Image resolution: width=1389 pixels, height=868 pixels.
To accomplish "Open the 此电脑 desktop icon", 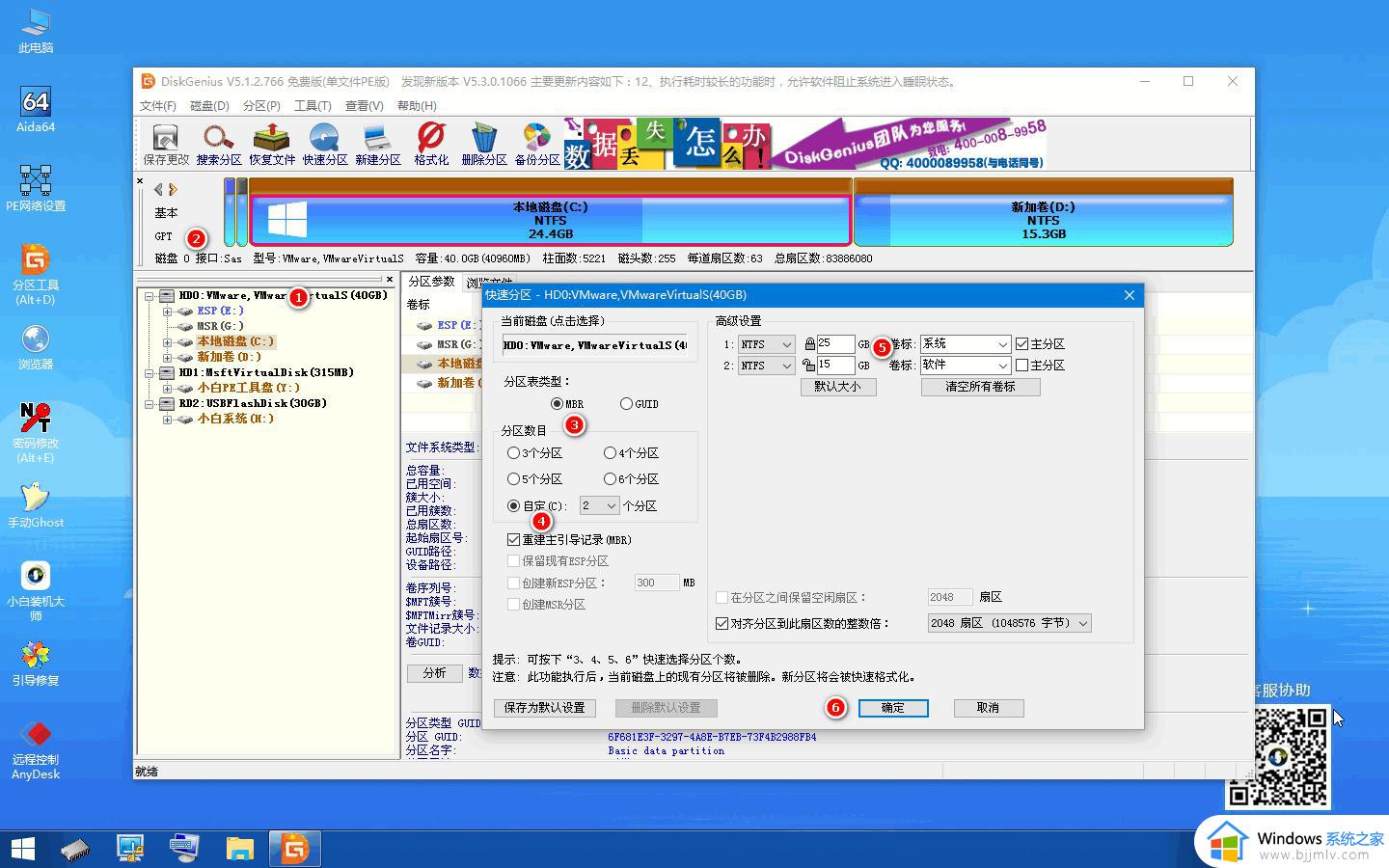I will 36,30.
